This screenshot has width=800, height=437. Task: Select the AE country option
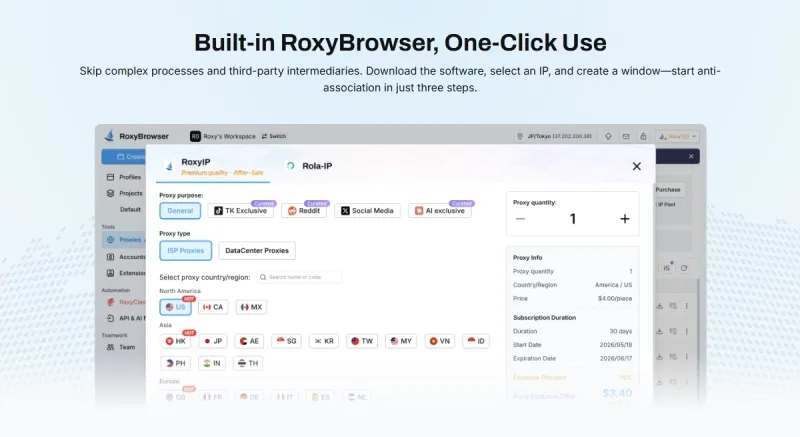(249, 341)
